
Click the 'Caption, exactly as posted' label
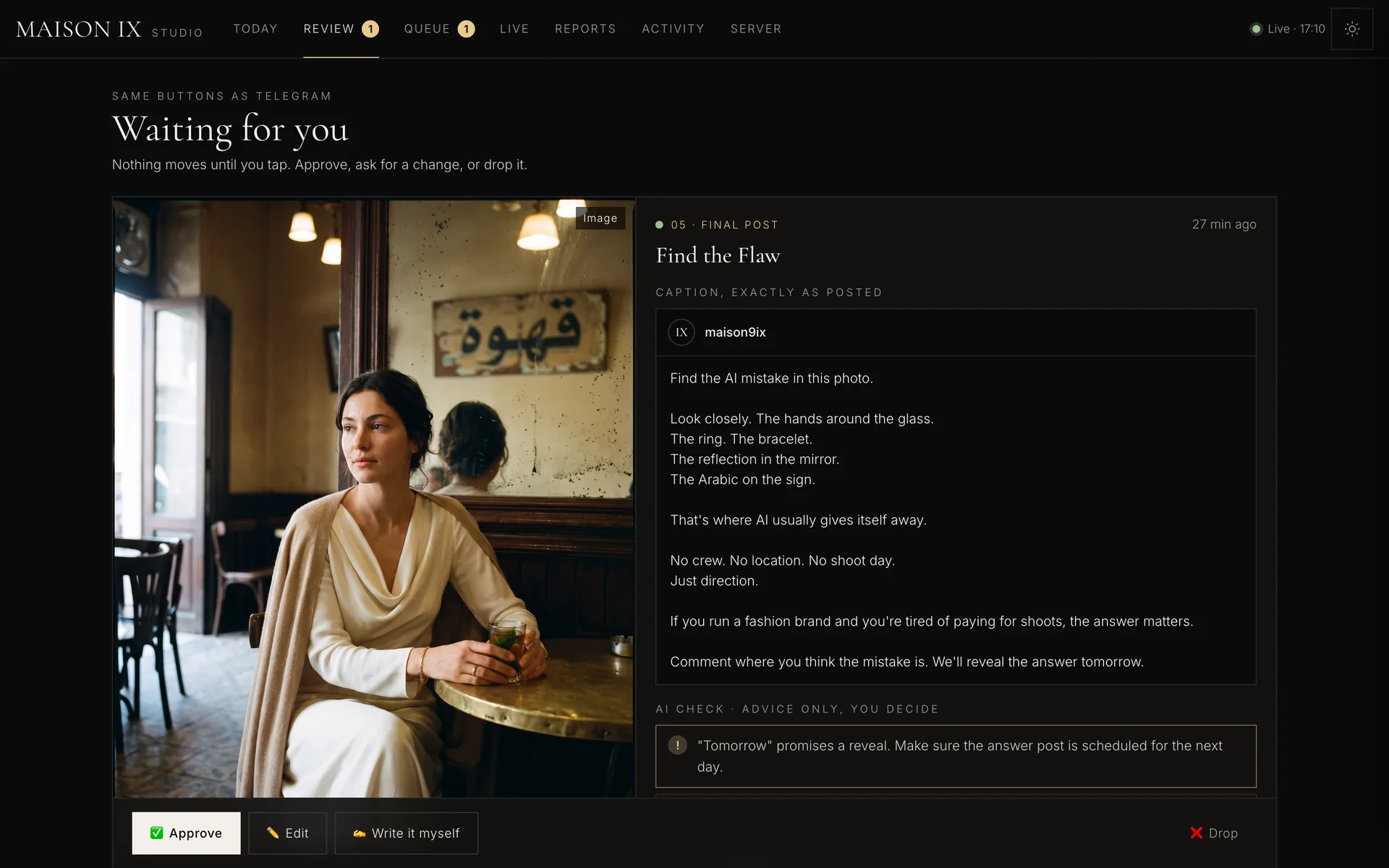pos(769,292)
